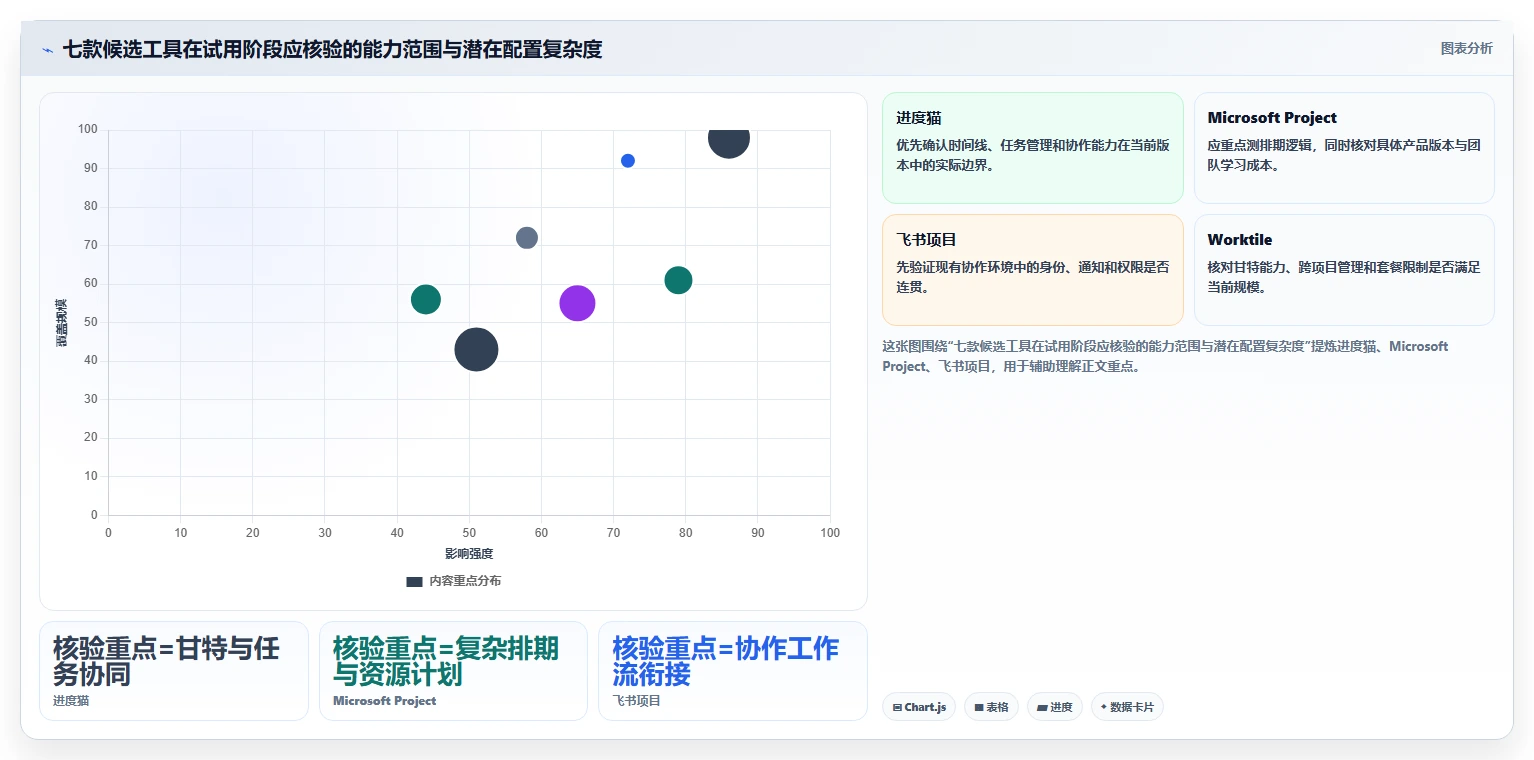
Task: Click the 图表分析 label in header
Action: tap(1466, 48)
